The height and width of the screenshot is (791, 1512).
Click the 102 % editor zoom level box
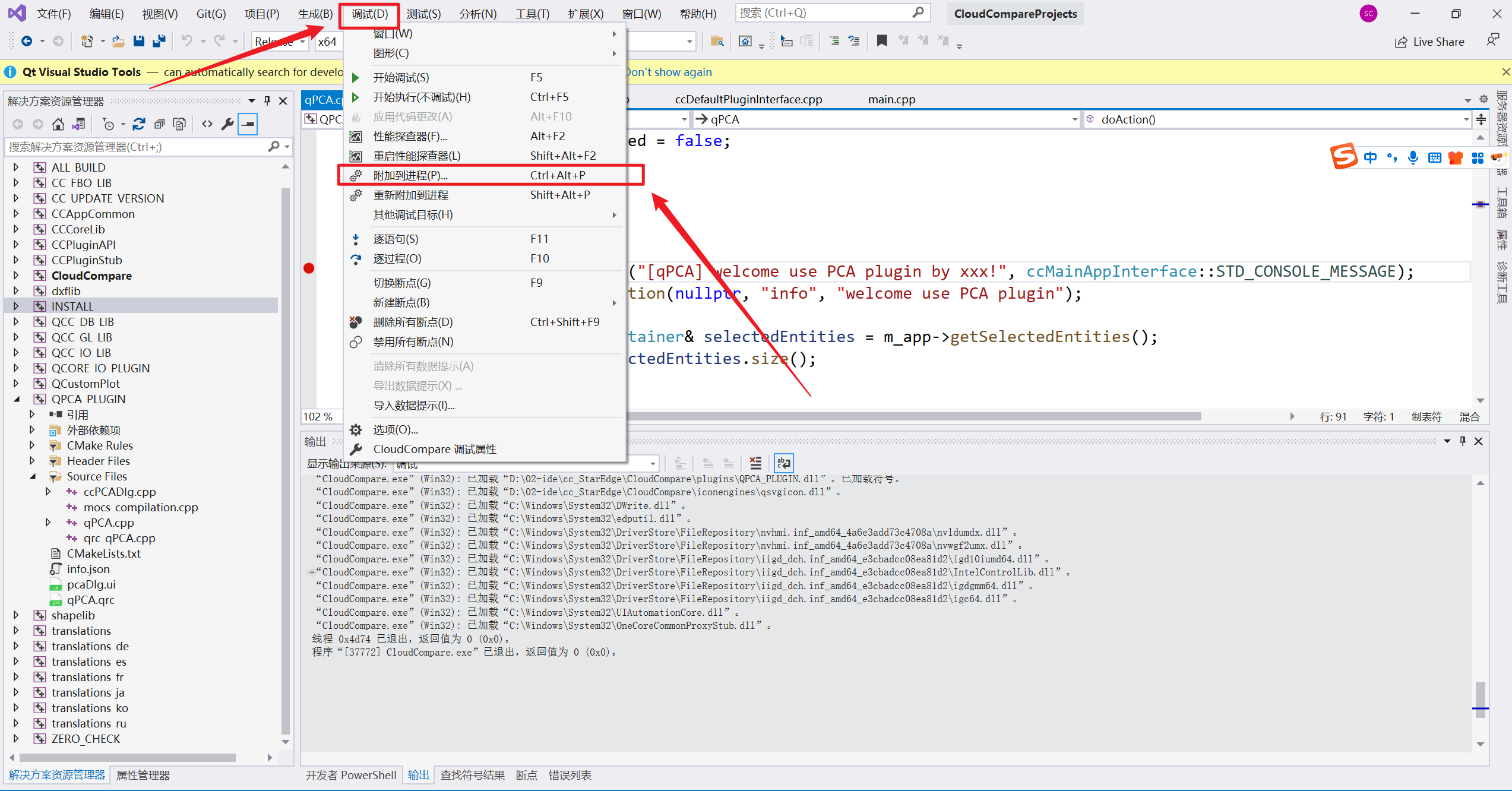tap(320, 416)
